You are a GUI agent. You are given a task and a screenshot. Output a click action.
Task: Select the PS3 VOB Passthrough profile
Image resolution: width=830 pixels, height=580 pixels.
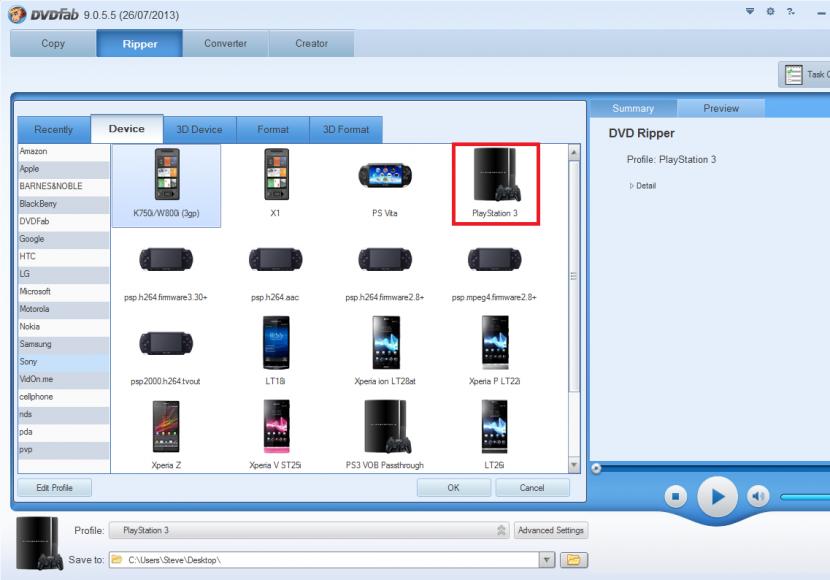(x=385, y=434)
